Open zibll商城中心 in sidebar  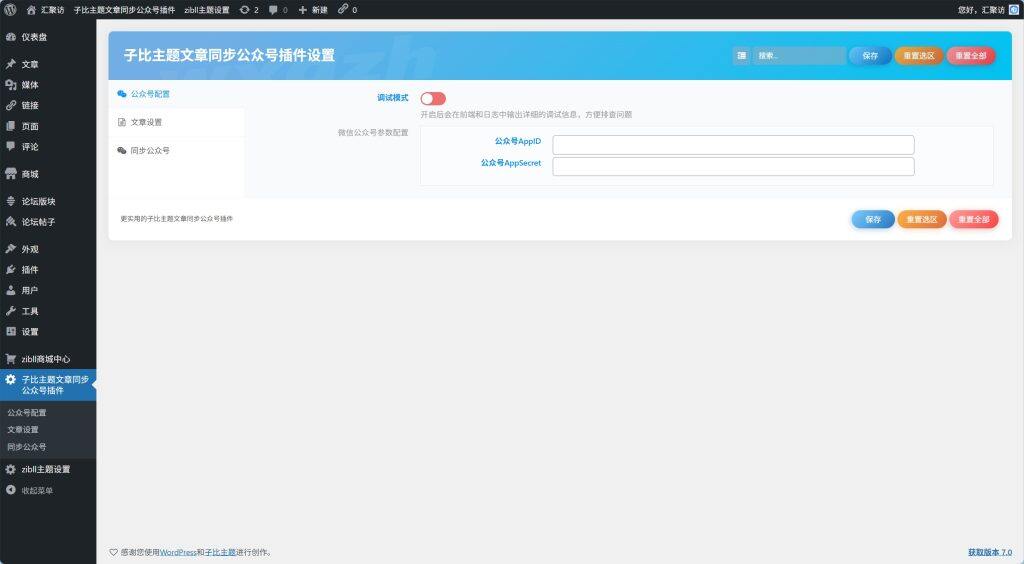click(48, 359)
